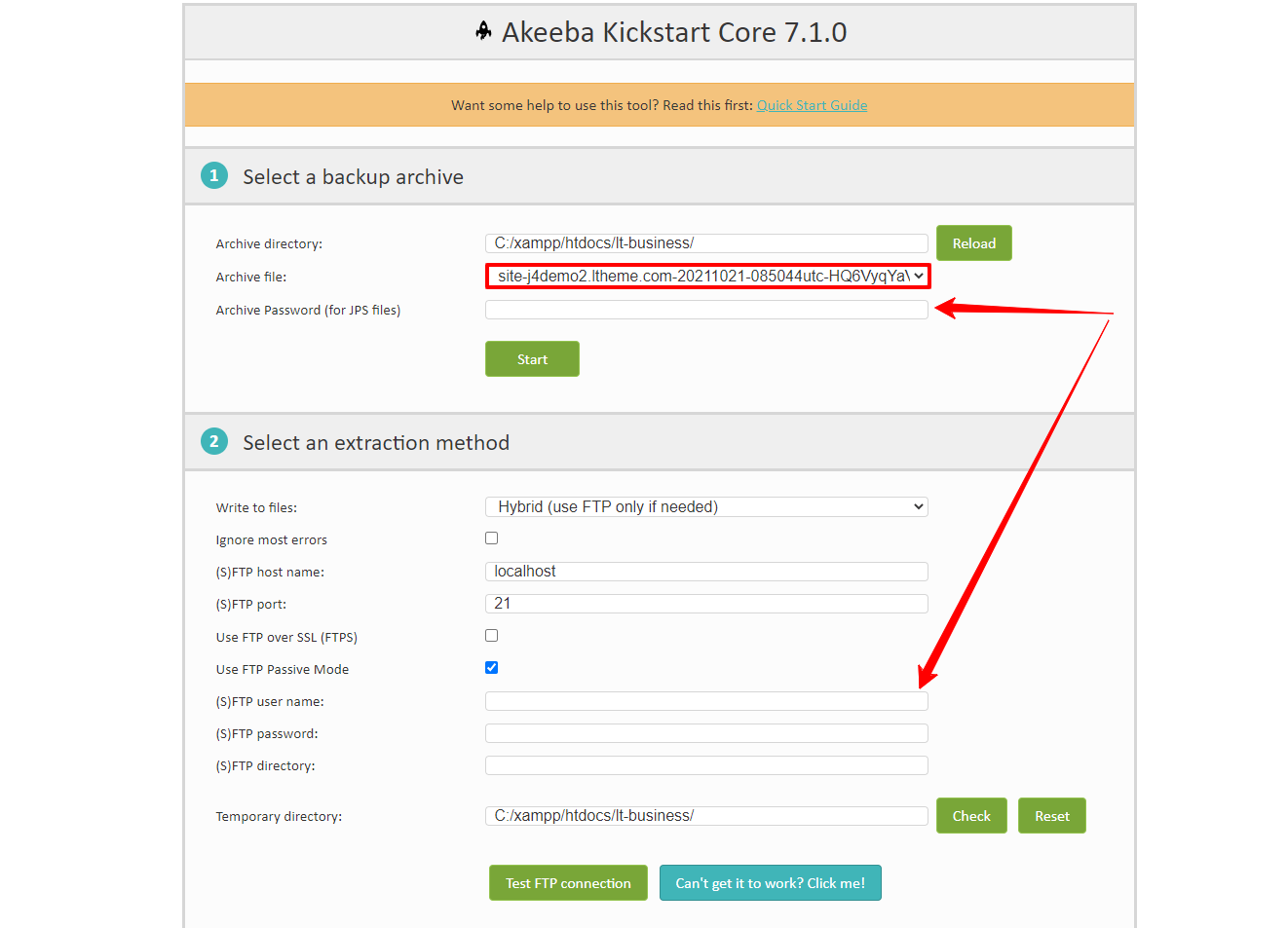Click the Reset button
Image resolution: width=1288 pixels, height=928 pixels.
point(1052,816)
